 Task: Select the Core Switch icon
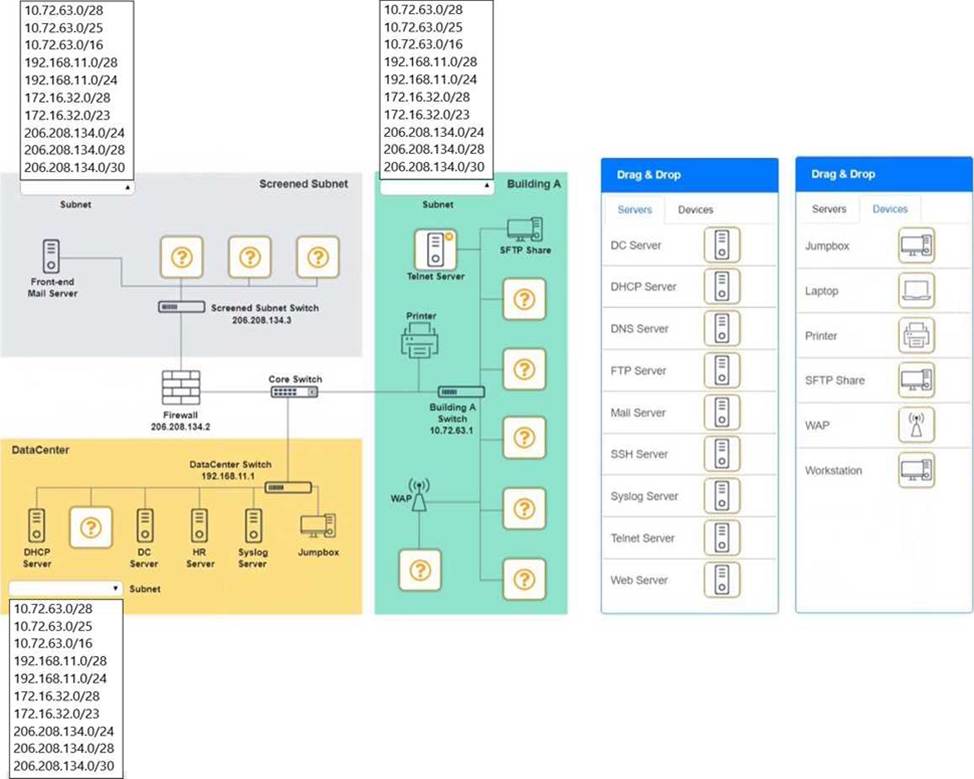click(291, 393)
